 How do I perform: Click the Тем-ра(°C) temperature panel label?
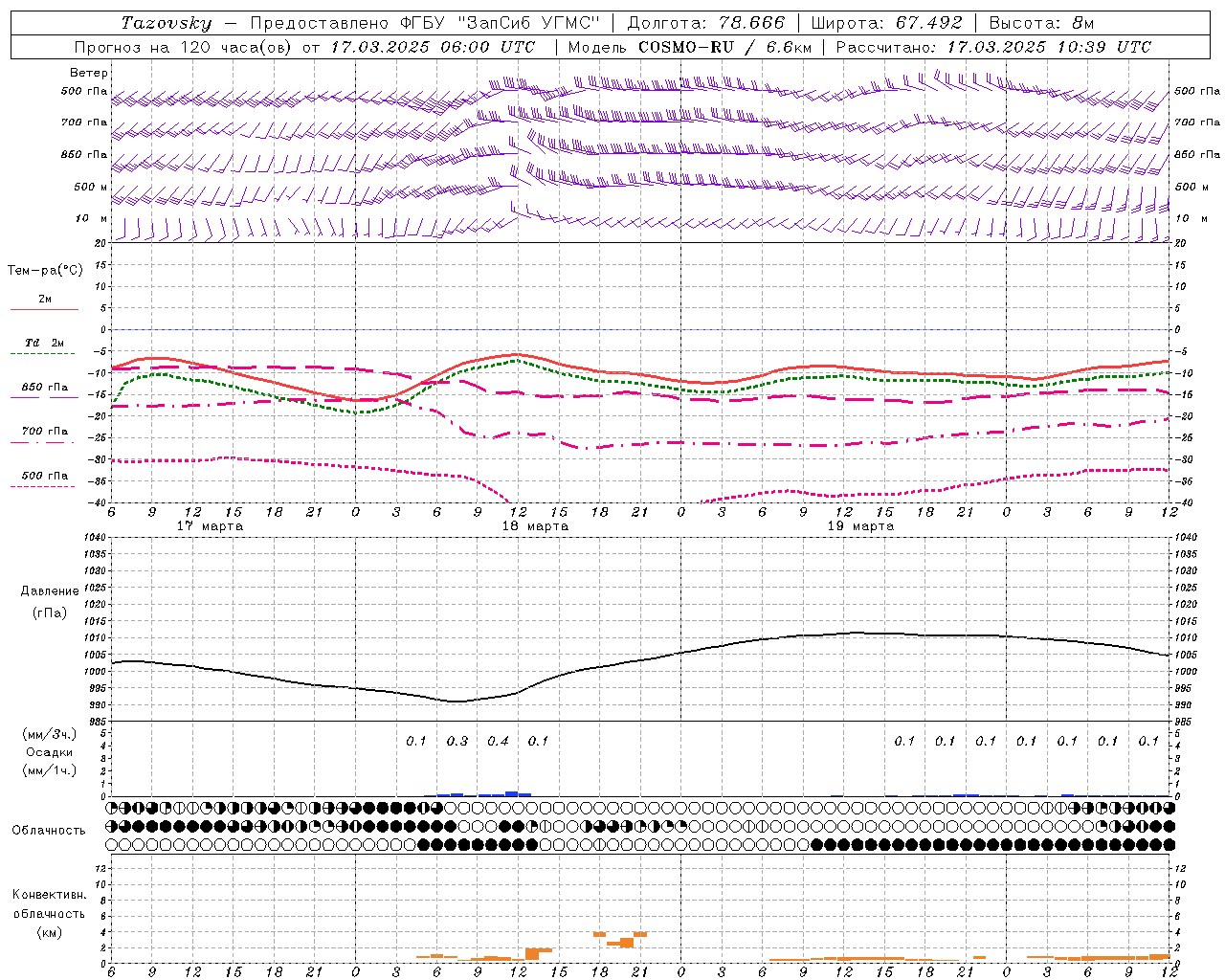click(x=45, y=271)
